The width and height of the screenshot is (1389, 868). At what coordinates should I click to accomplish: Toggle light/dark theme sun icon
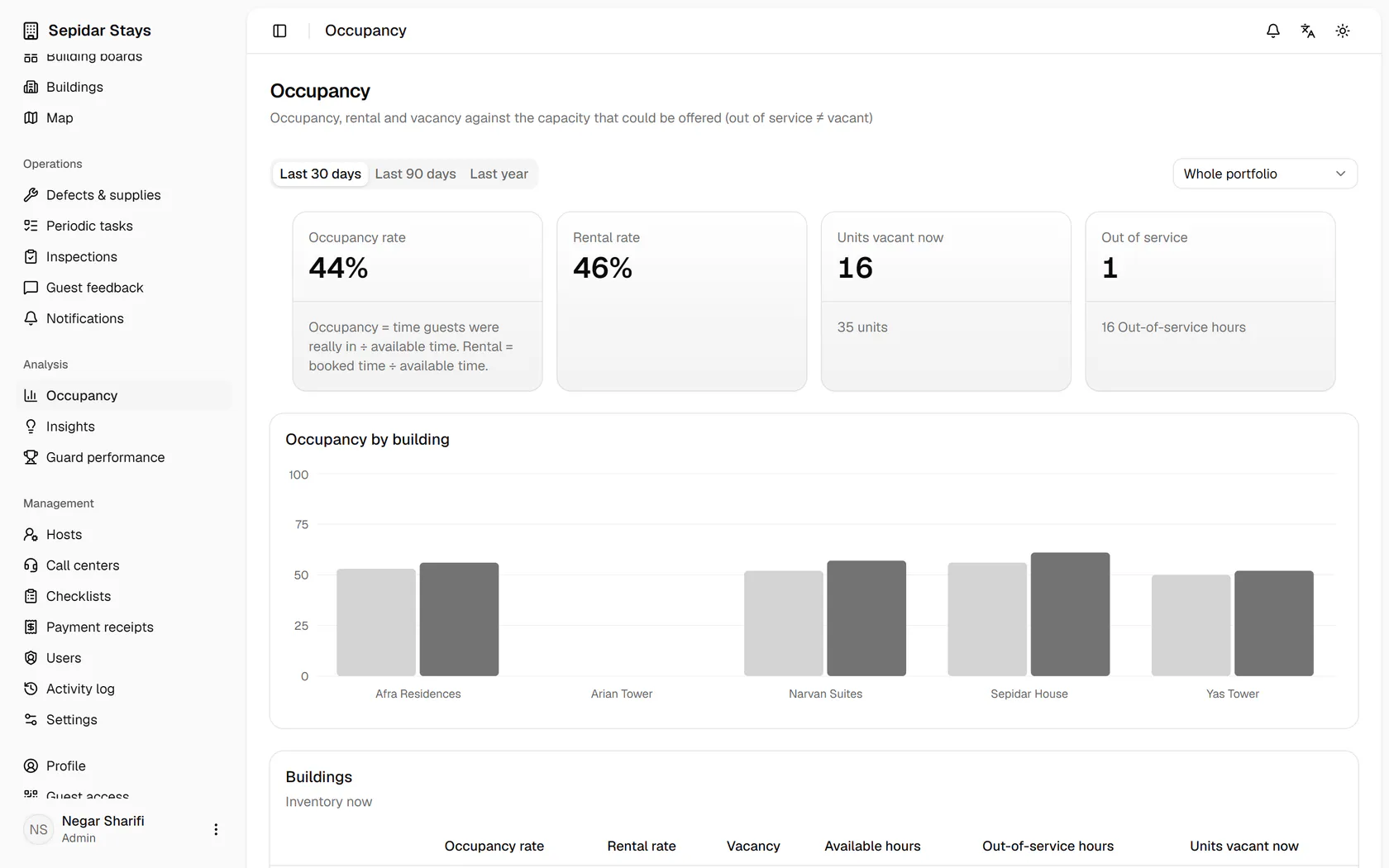1343,31
